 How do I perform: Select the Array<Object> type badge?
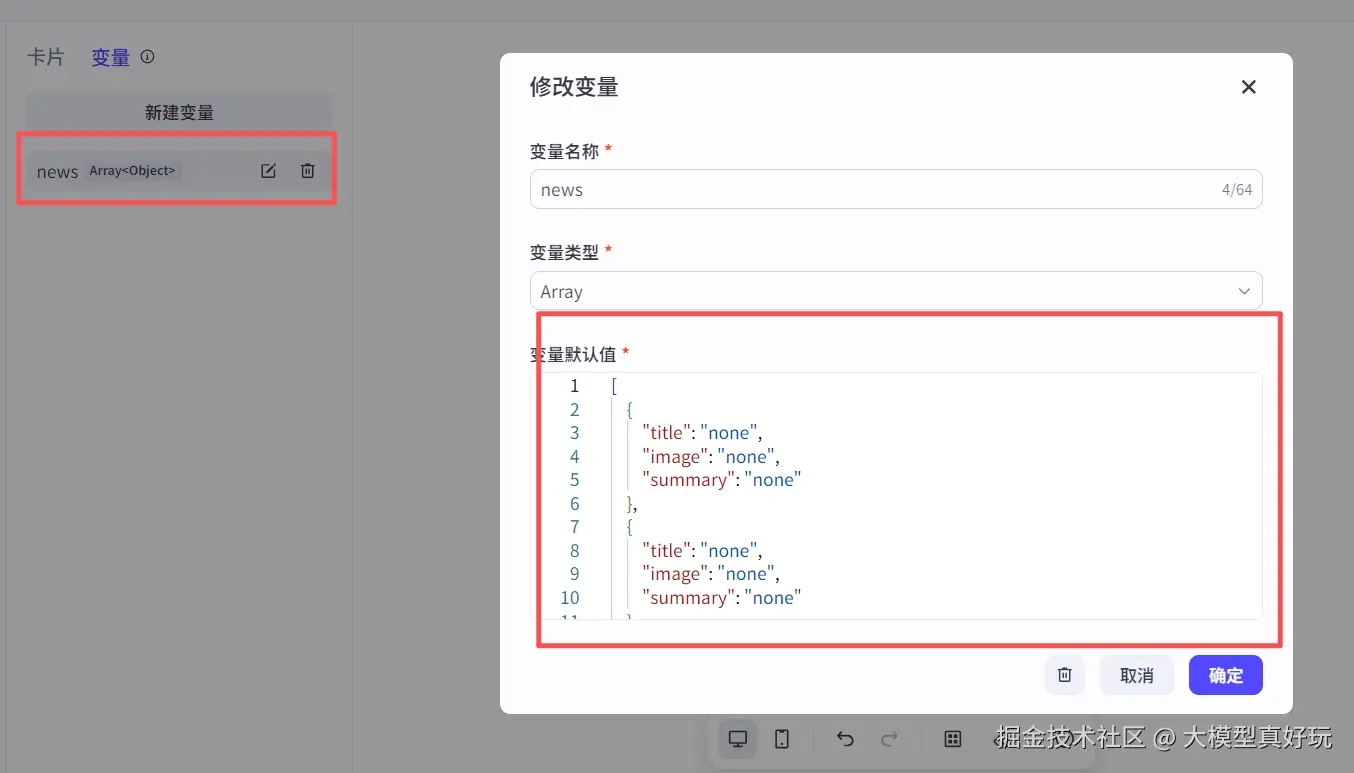tap(132, 171)
